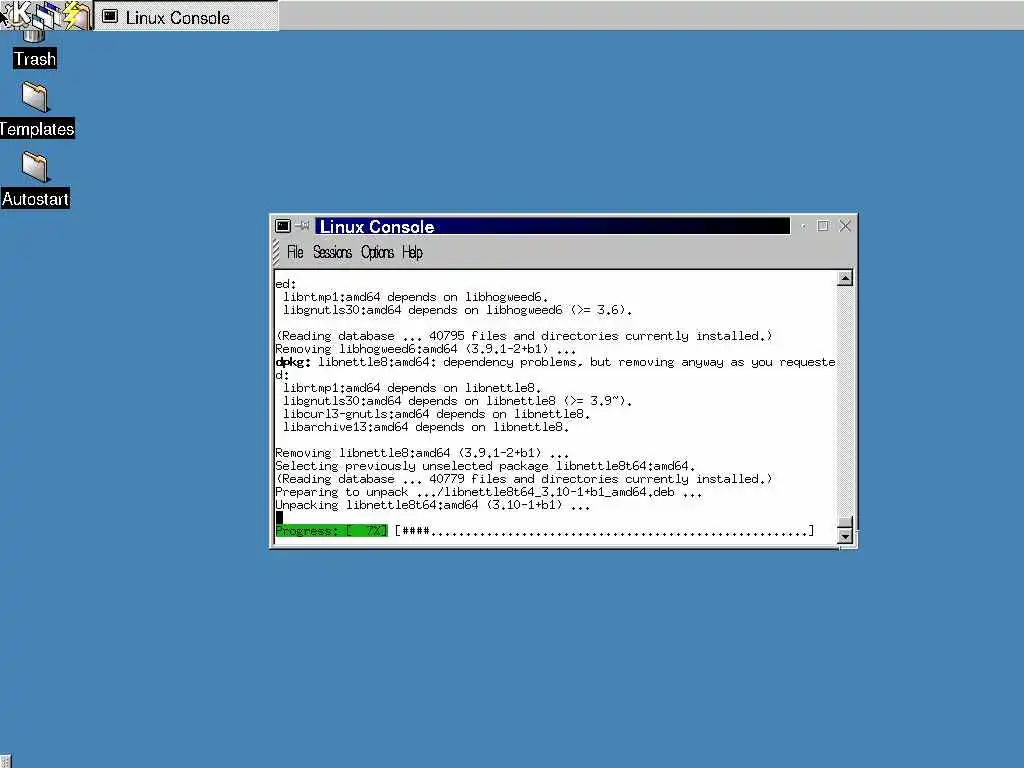Select Linux Console taskbar entry

(x=187, y=17)
